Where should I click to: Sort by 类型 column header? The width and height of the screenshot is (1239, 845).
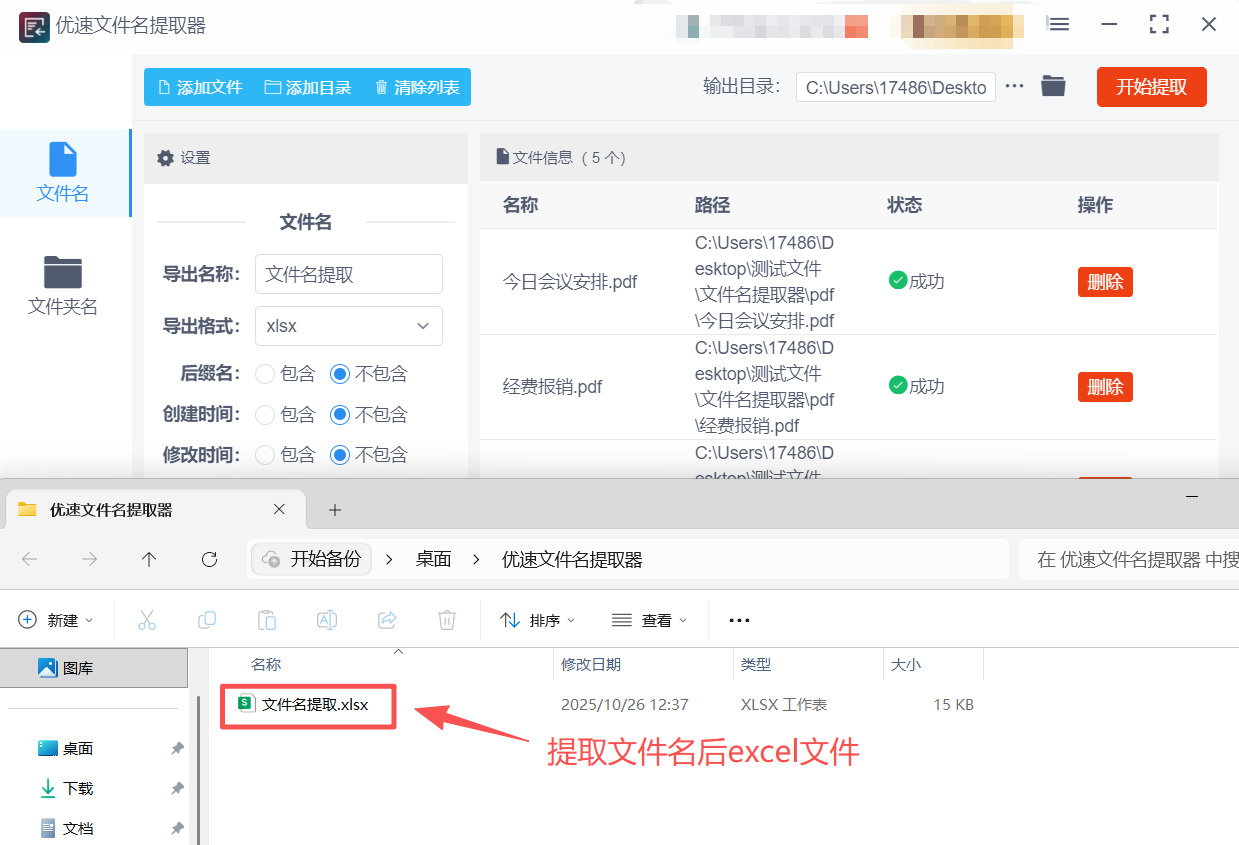click(756, 664)
